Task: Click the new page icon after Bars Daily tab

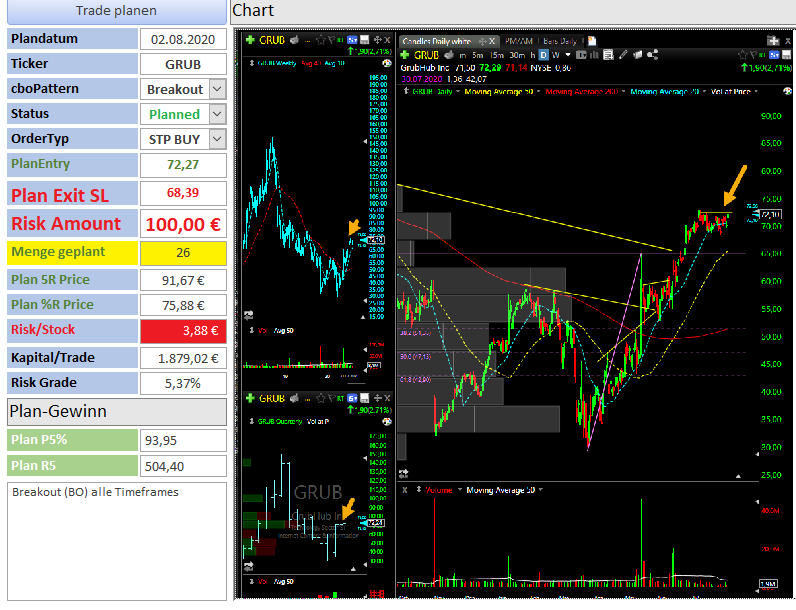Action: [x=592, y=41]
